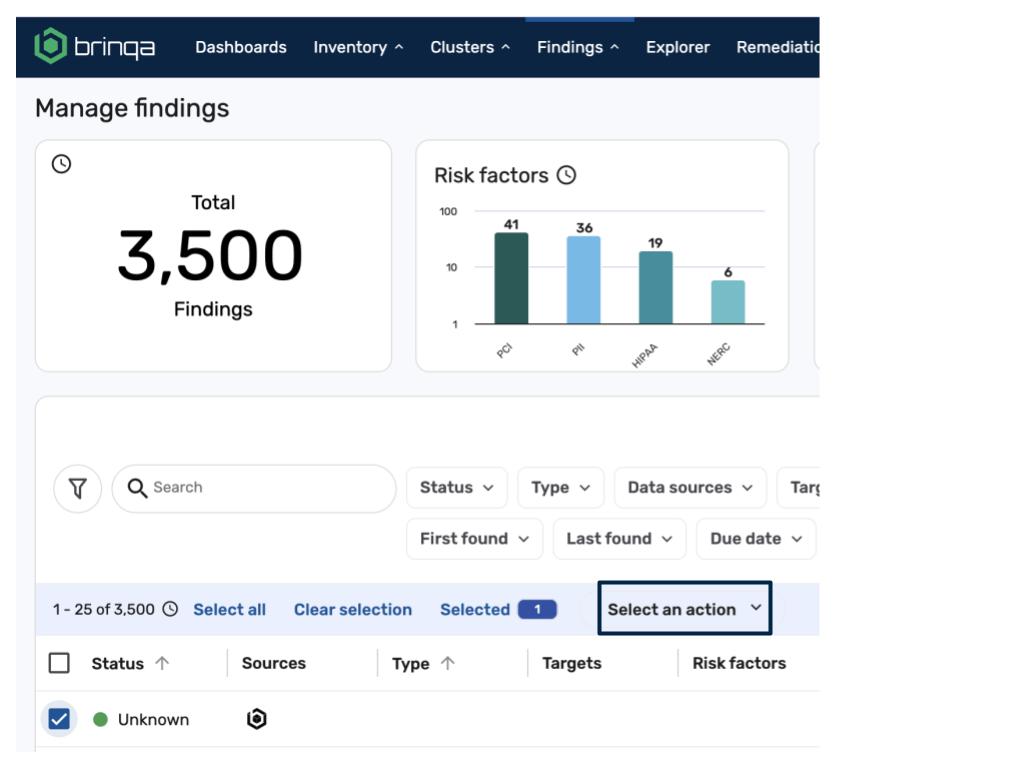The width and height of the screenshot is (1024, 768).
Task: Open the Type filter dropdown
Action: [x=560, y=487]
